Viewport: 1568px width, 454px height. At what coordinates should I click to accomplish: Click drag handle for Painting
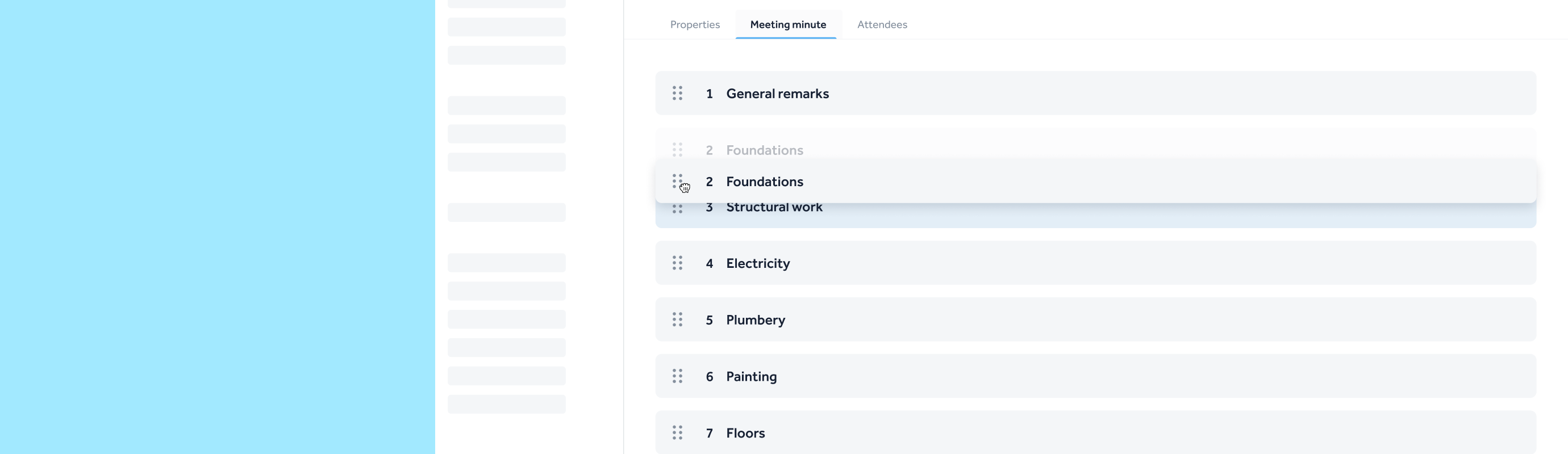[677, 376]
